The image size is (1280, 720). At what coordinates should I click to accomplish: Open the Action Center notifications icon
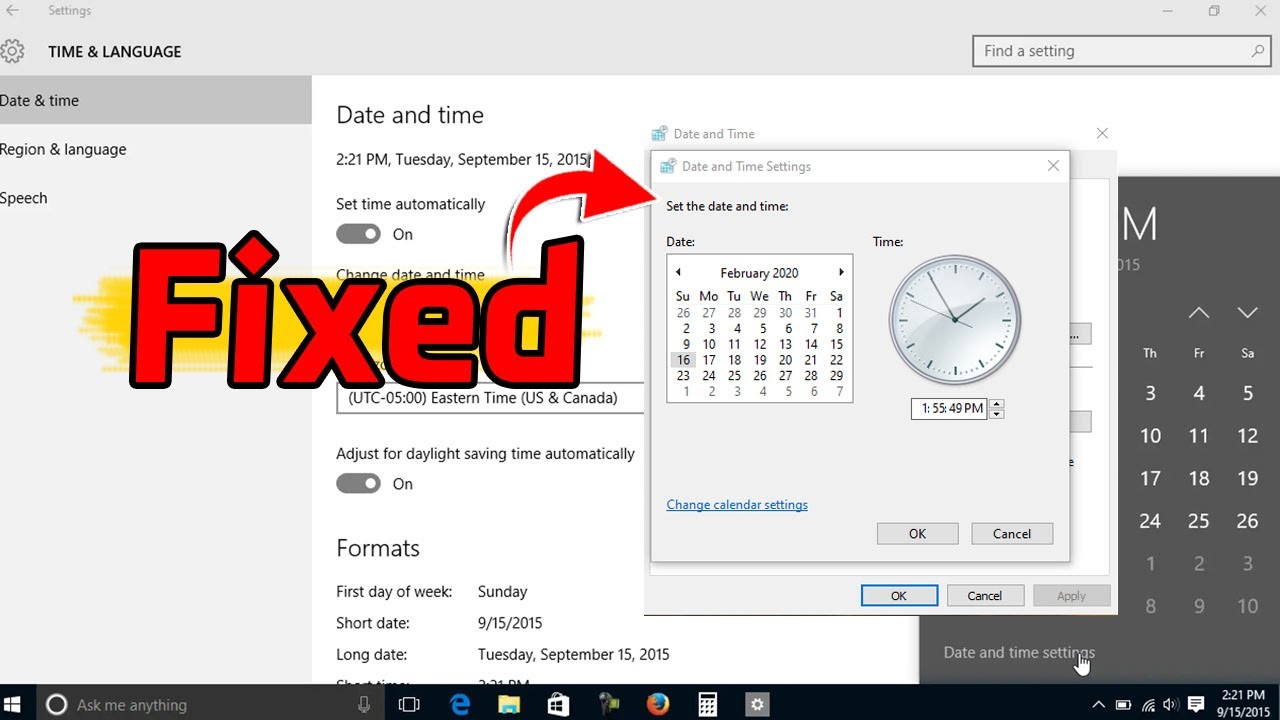(x=1196, y=704)
